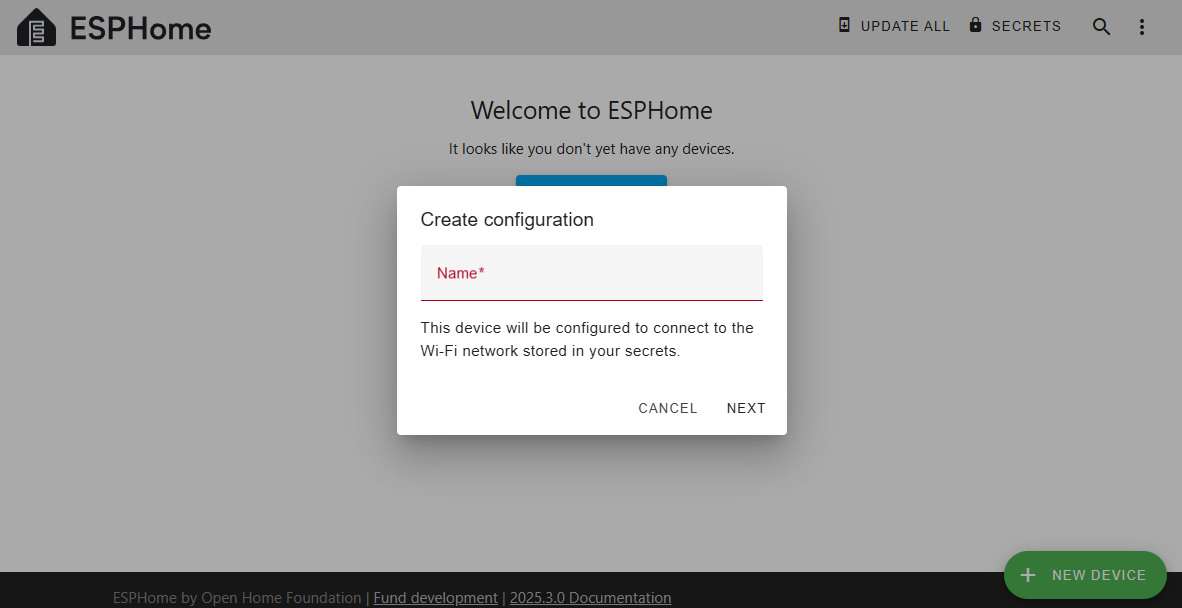Viewport: 1182px width, 608px height.
Task: Click the Wi-Fi network secrets description text
Action: [x=587, y=340]
